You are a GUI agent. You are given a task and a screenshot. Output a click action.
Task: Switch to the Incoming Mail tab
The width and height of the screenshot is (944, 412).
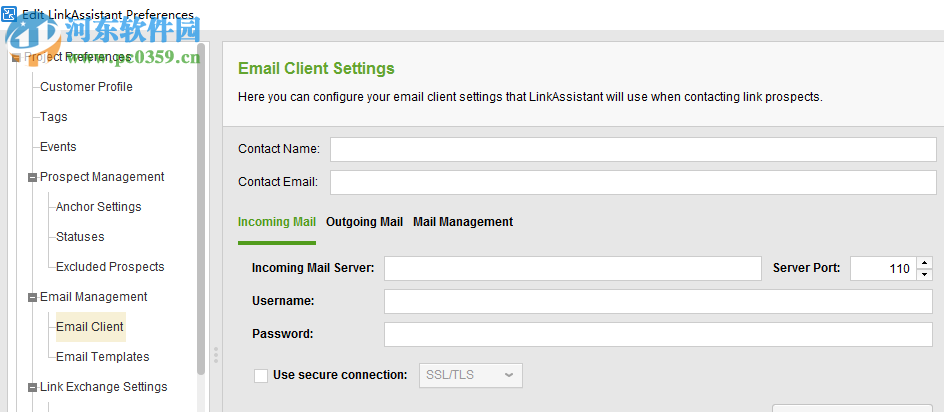point(277,222)
